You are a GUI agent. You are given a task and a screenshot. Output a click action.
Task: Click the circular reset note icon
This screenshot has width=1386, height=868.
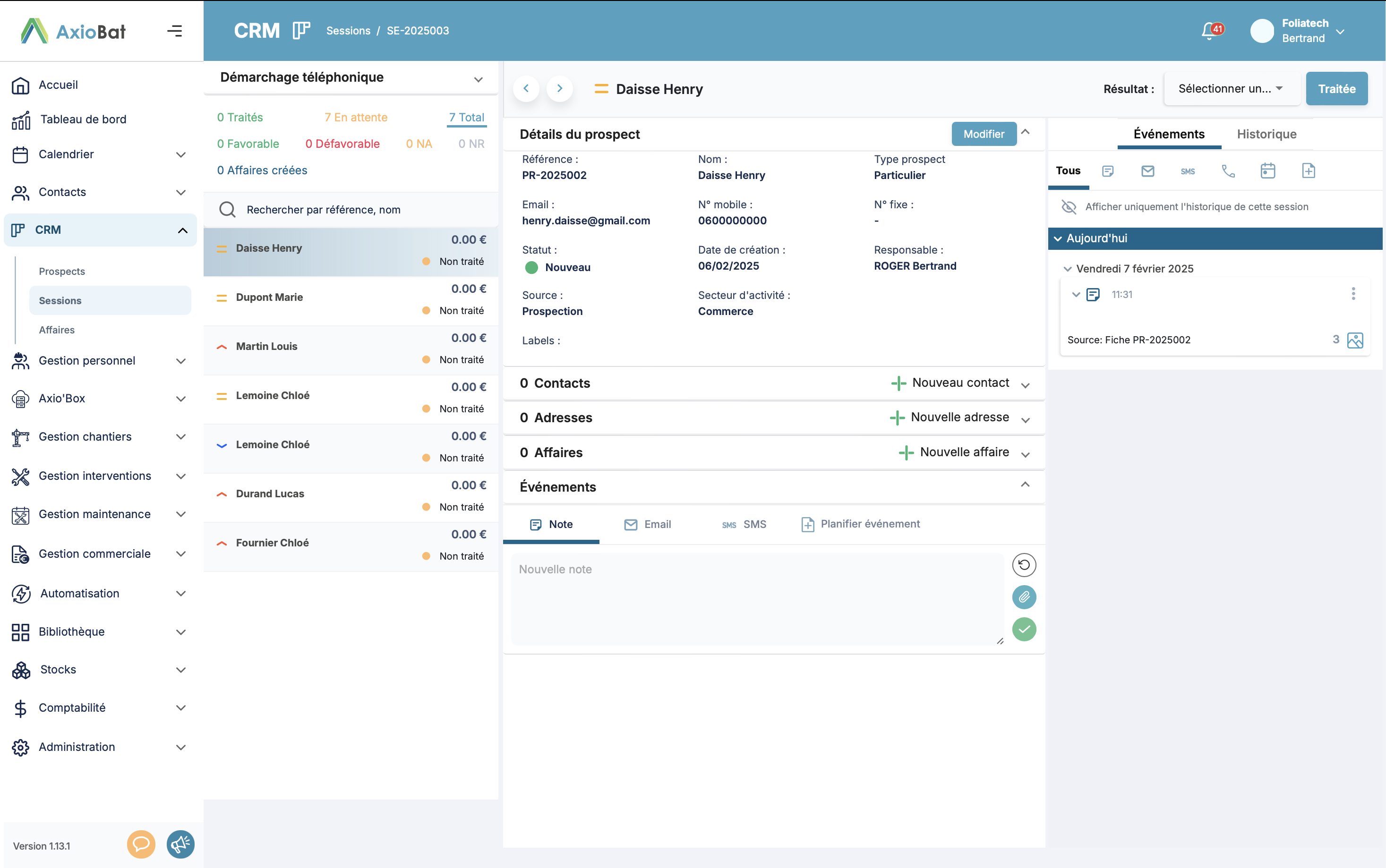(x=1024, y=565)
